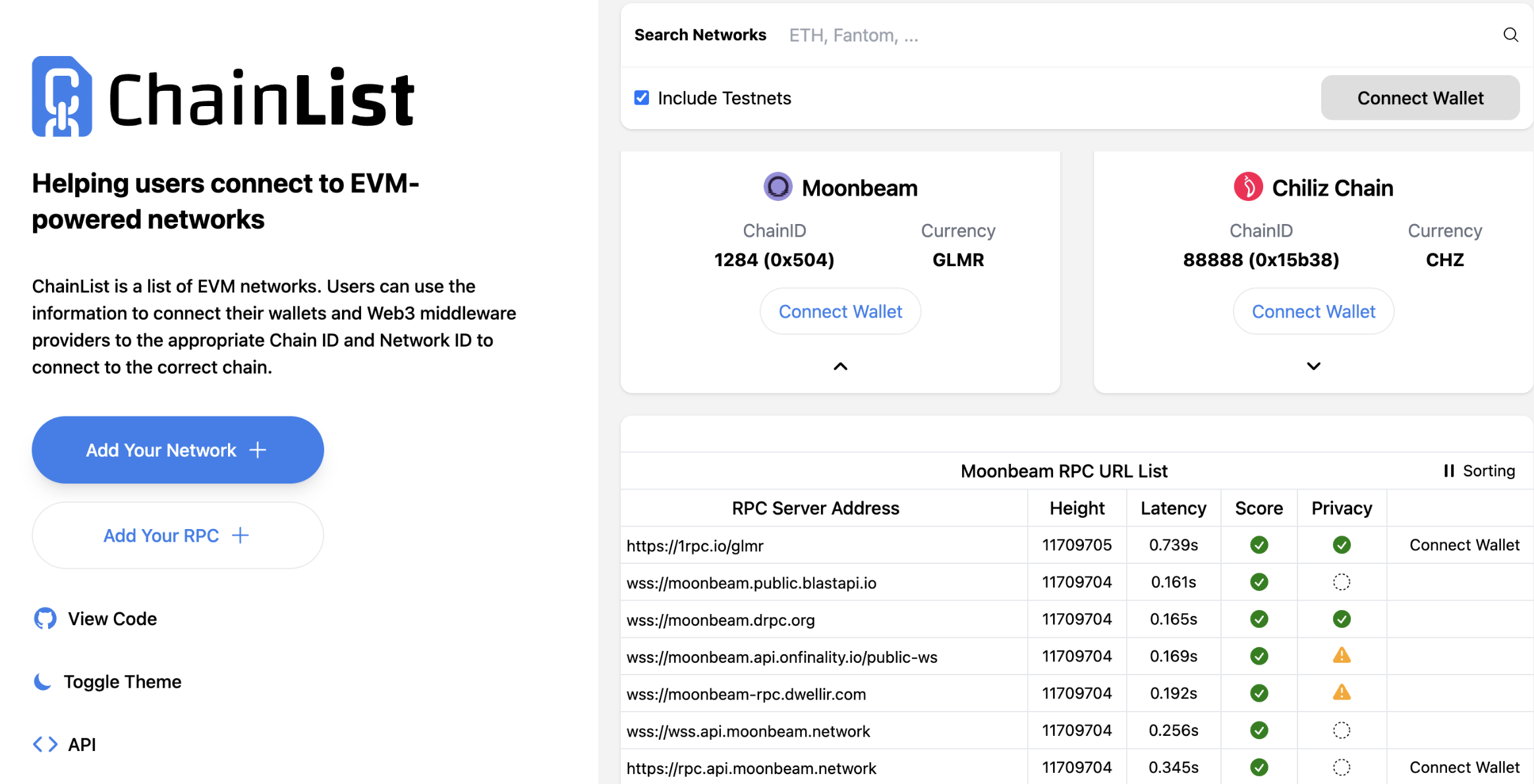Click the Chiliz Chain network logo
1534x784 pixels.
point(1248,187)
